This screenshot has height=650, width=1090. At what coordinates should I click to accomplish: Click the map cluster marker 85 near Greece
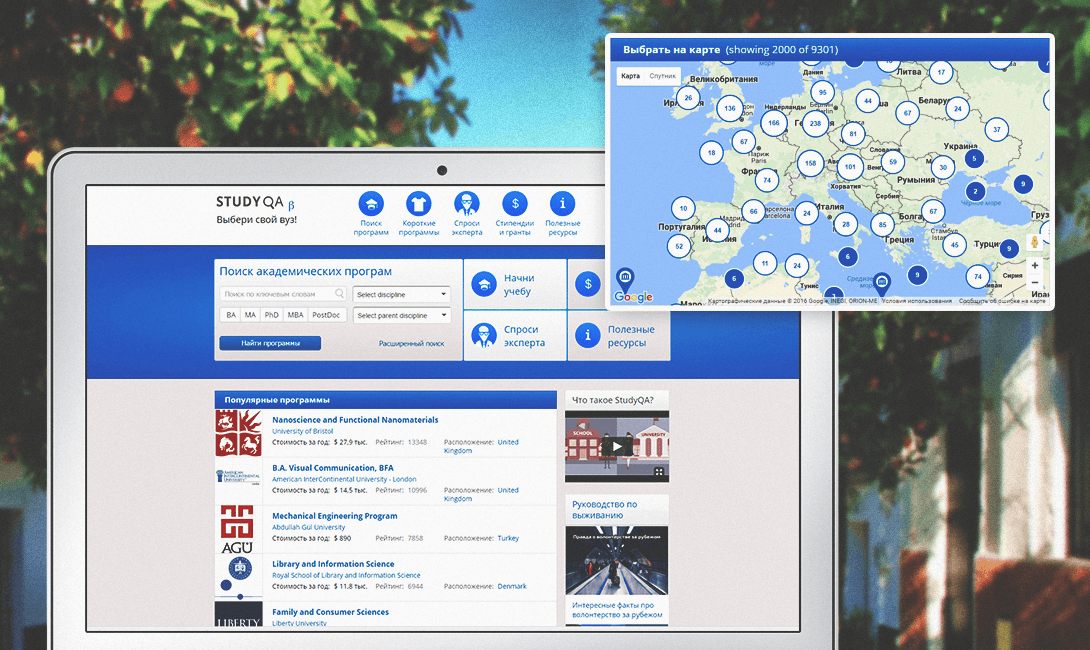coord(882,225)
